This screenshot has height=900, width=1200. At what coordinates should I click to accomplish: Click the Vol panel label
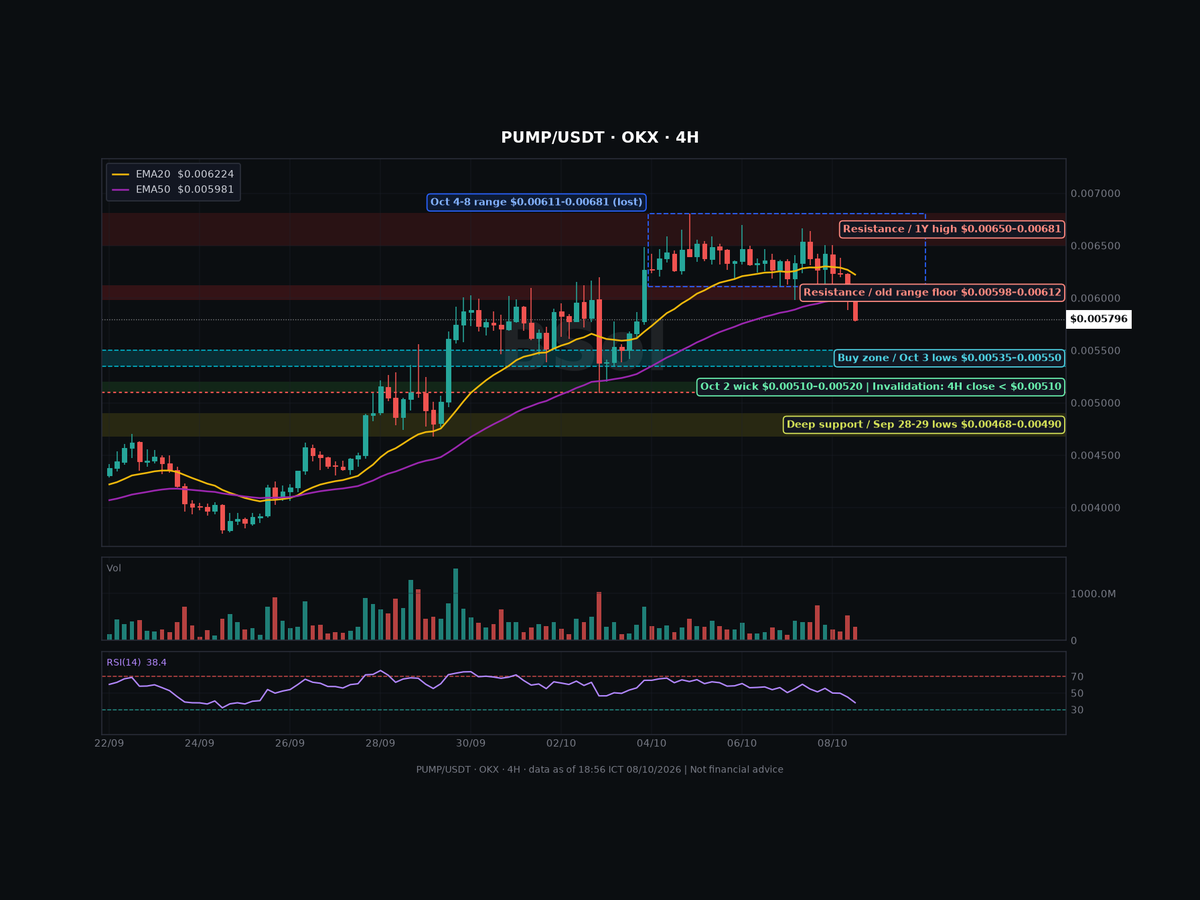114,568
